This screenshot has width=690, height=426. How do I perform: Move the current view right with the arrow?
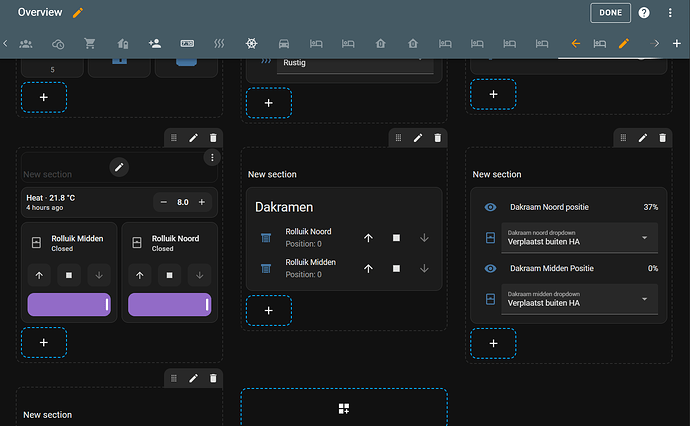[x=655, y=43]
